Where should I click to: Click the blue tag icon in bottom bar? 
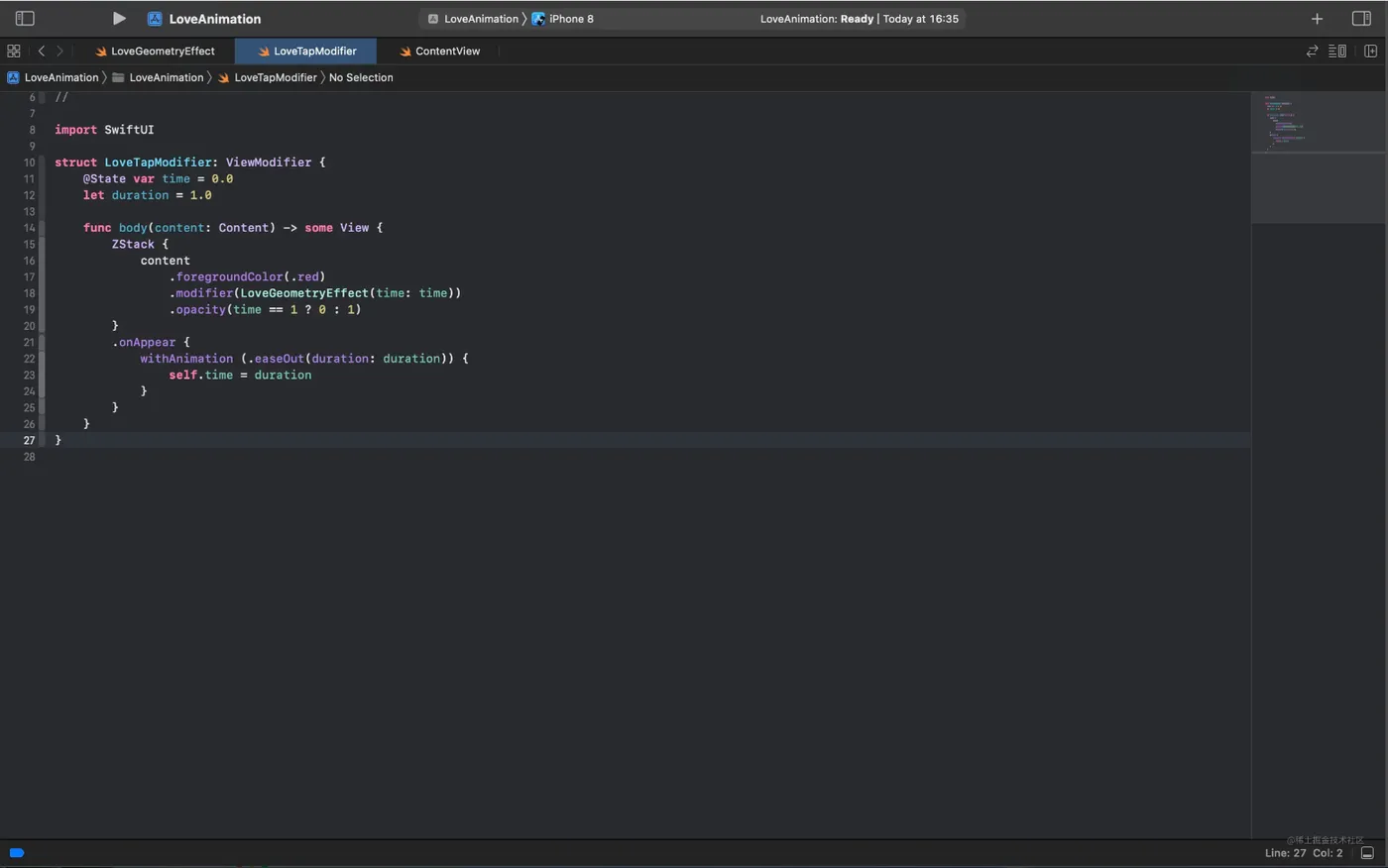(x=17, y=852)
